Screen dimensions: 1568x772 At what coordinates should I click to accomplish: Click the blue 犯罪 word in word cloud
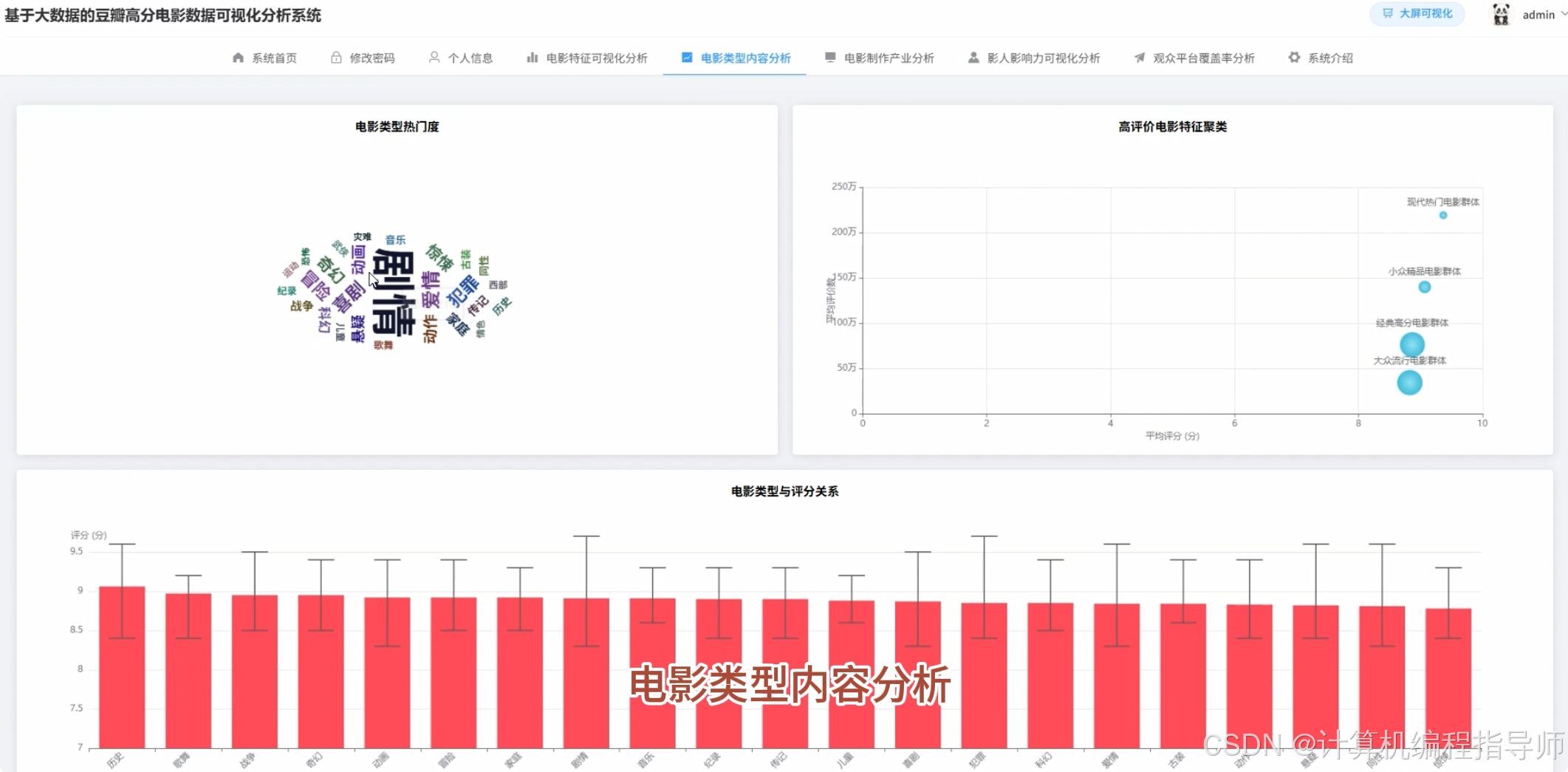click(x=463, y=290)
